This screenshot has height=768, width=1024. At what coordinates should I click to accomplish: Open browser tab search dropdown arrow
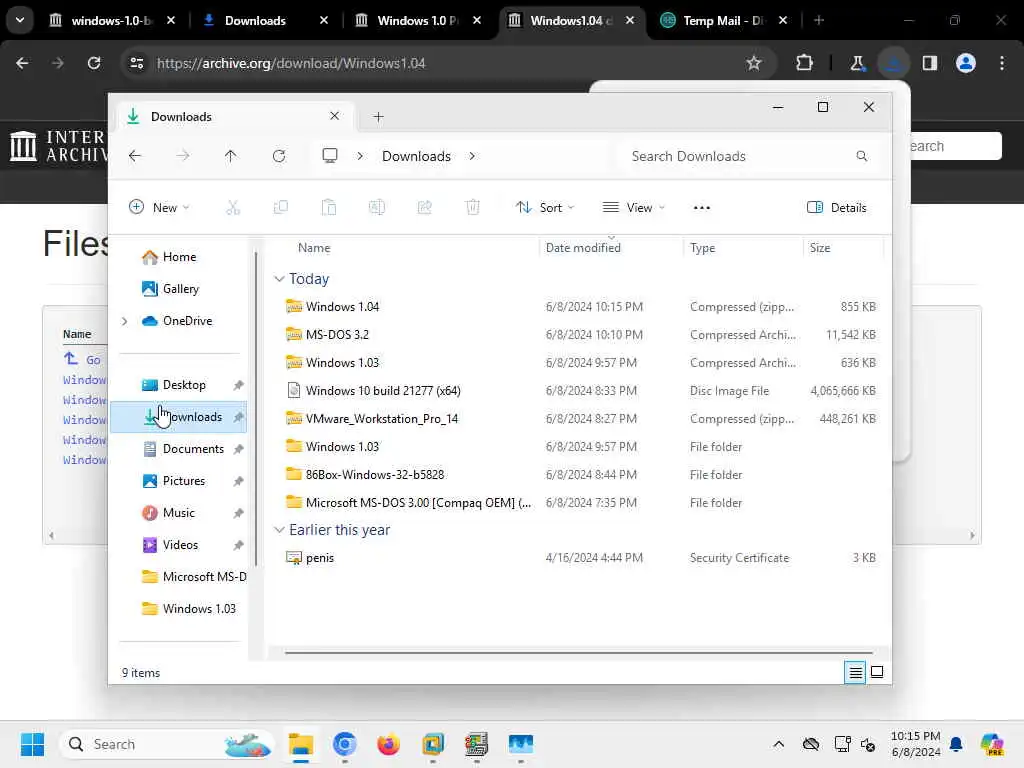coord(20,20)
